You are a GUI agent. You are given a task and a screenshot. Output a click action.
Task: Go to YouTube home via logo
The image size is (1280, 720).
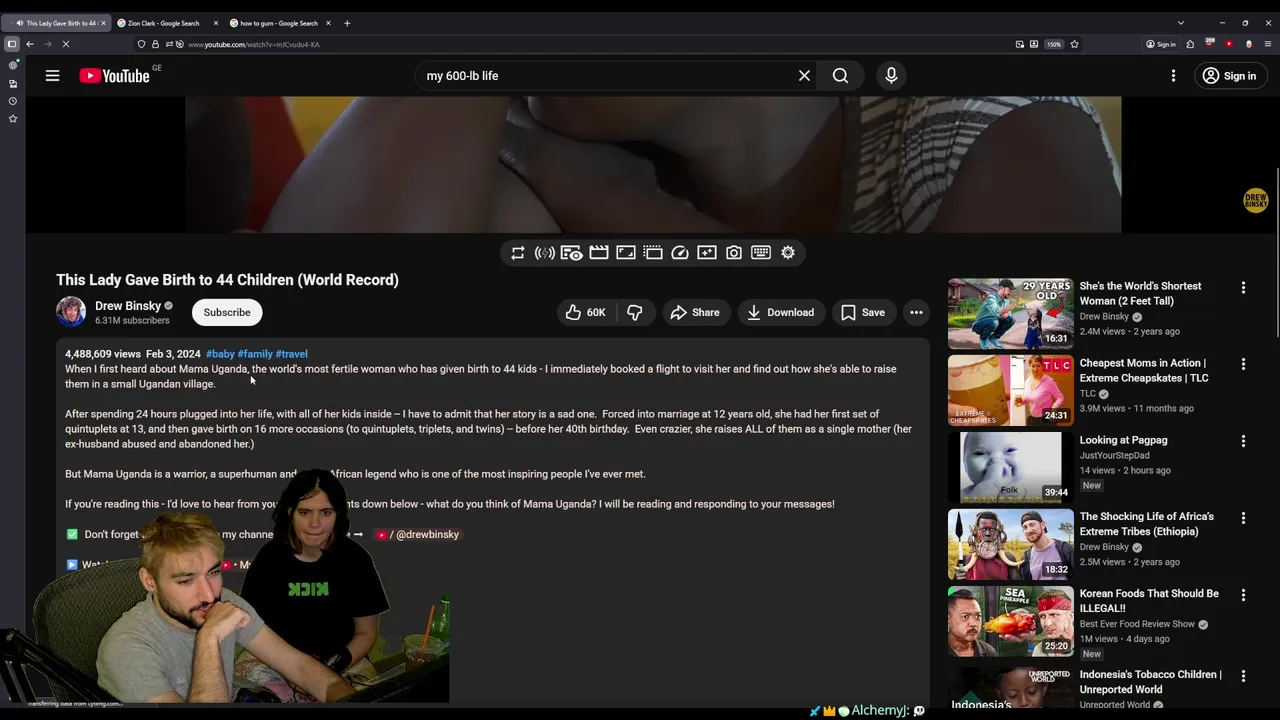pos(114,76)
